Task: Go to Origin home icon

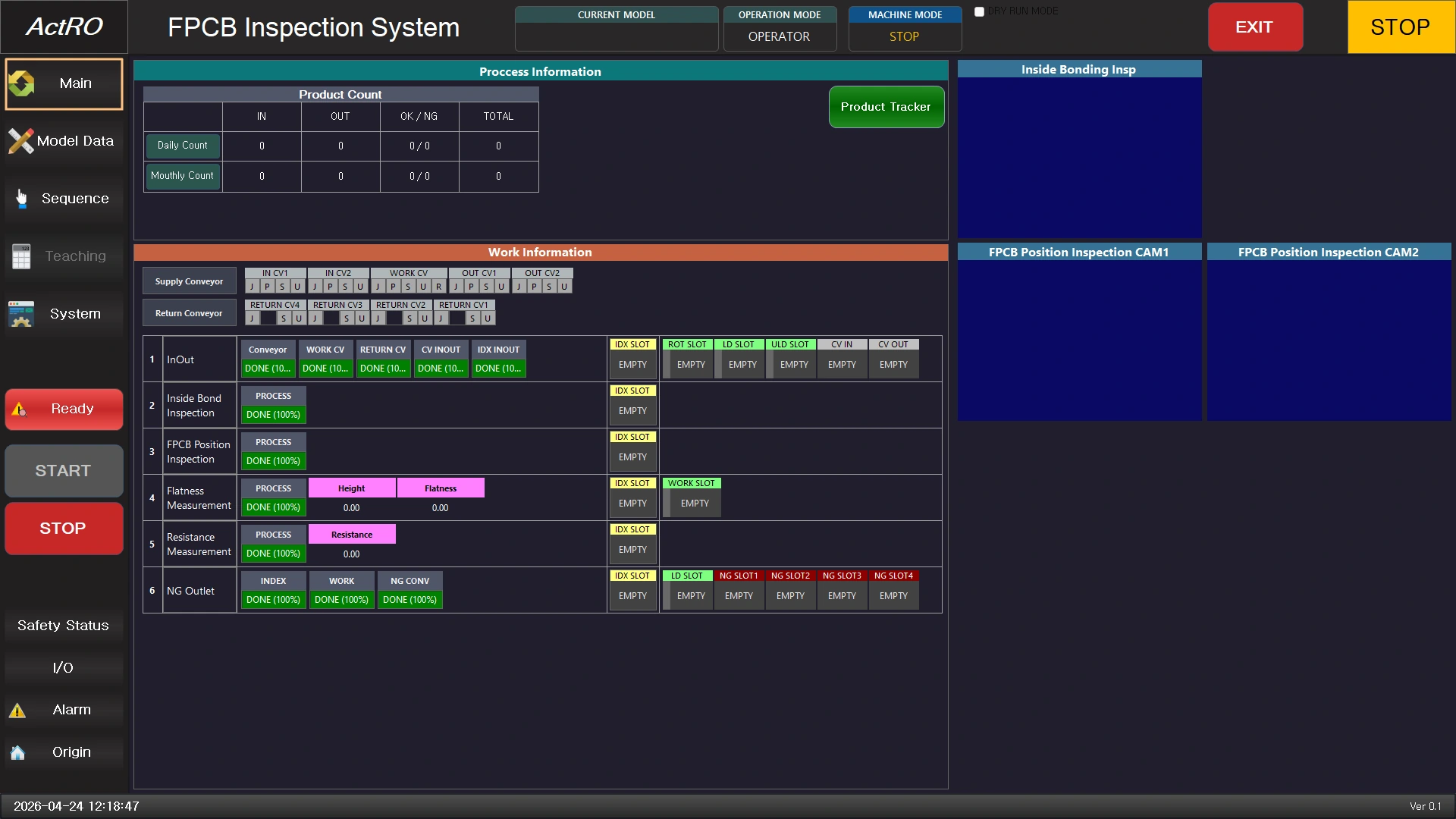Action: [x=17, y=752]
